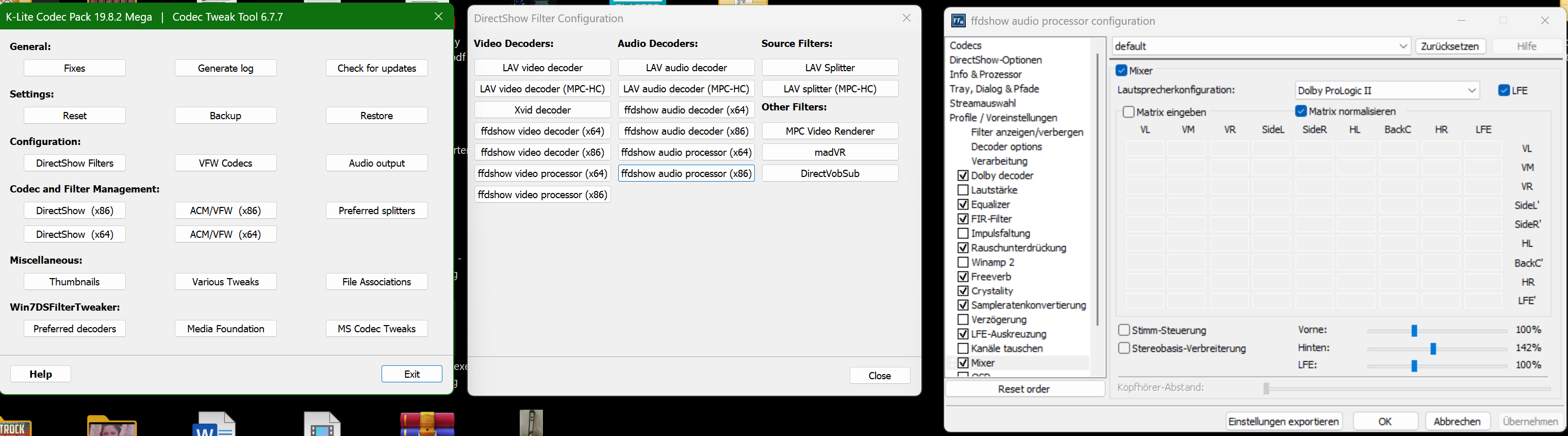Open the Word document icon on the desktop

pyautogui.click(x=213, y=425)
